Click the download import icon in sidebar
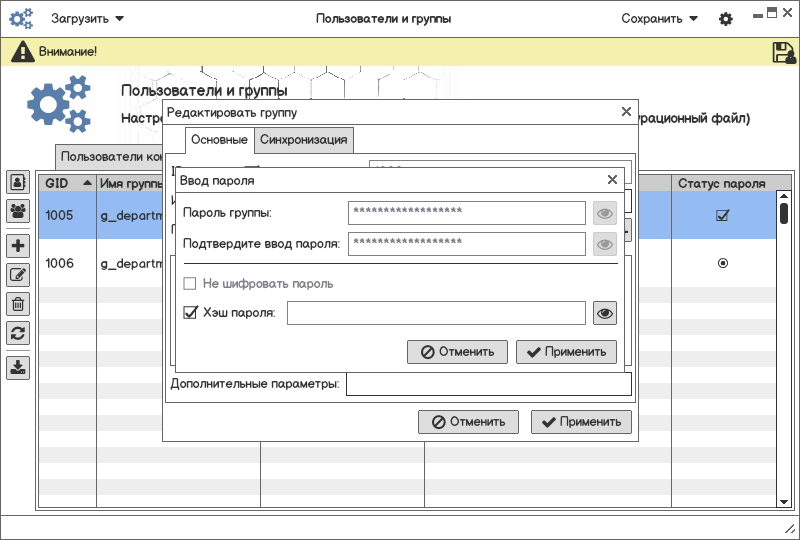The image size is (800, 540). 18,367
